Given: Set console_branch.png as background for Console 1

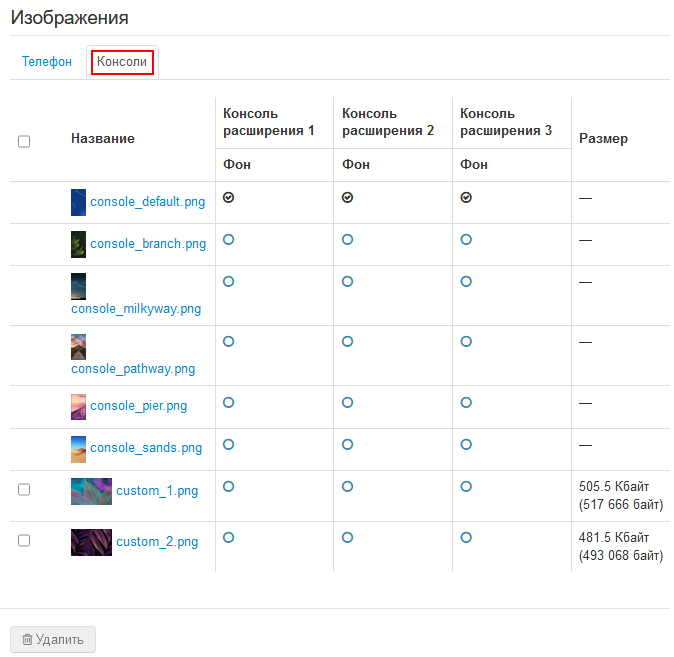Looking at the screenshot, I should 229,240.
